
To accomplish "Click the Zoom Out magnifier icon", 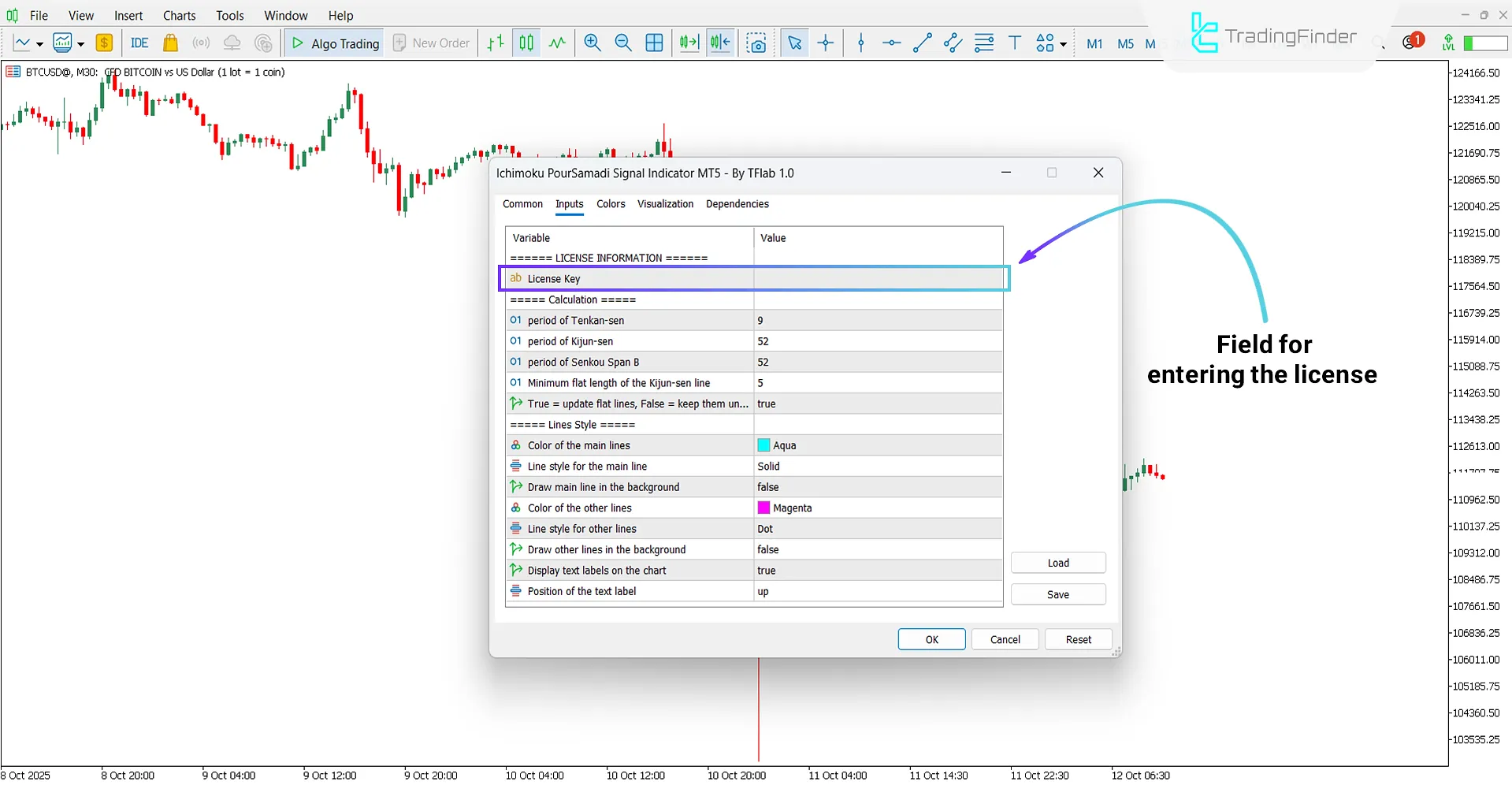I will (x=623, y=43).
